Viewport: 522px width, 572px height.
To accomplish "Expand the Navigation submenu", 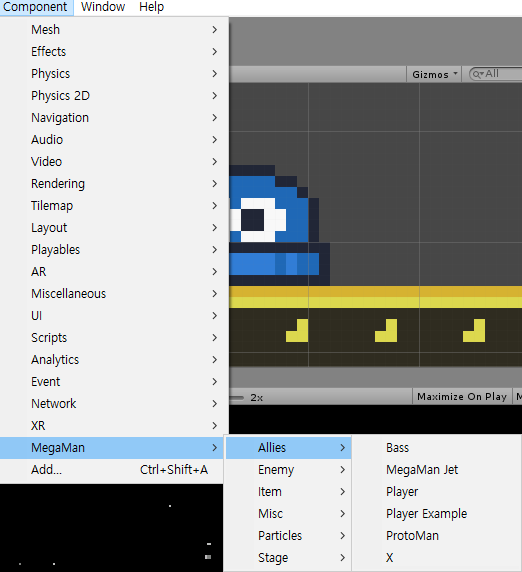I will coord(114,117).
